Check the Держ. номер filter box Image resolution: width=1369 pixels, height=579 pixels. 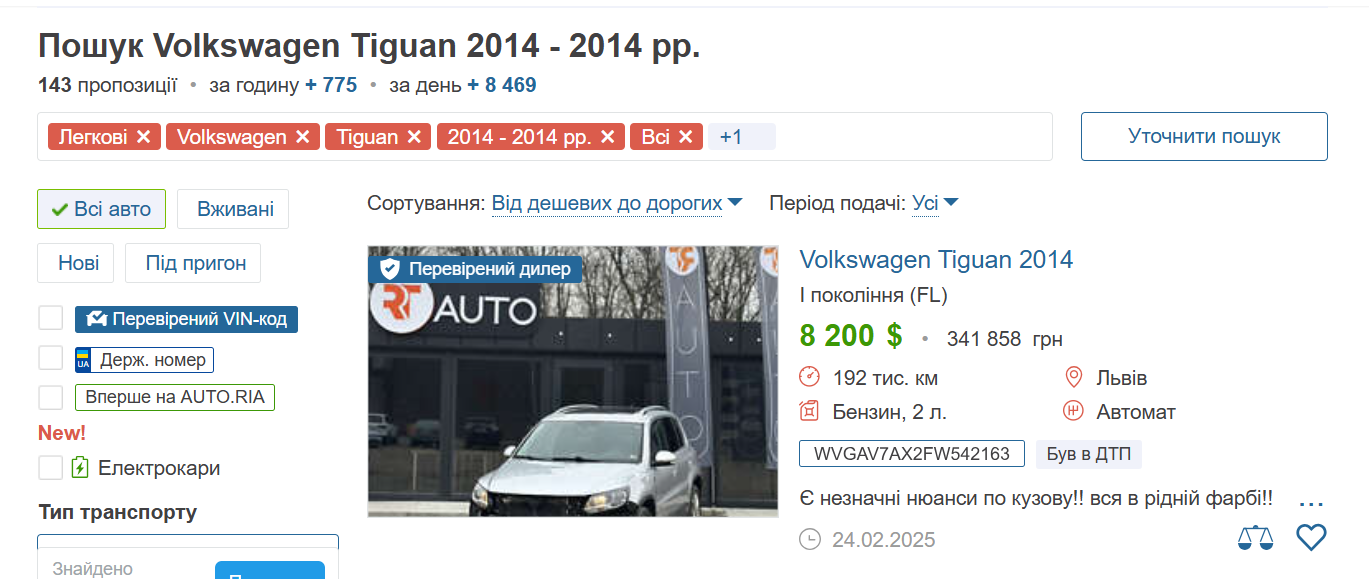(51, 358)
